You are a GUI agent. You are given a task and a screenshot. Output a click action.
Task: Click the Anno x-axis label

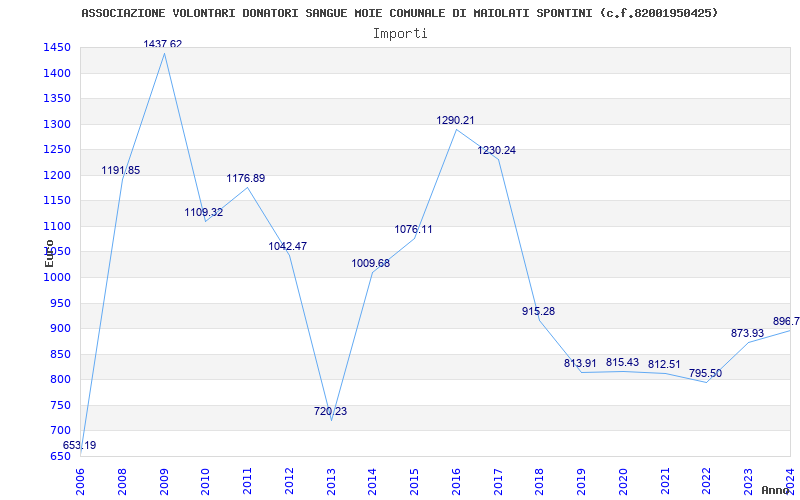pyautogui.click(x=777, y=490)
